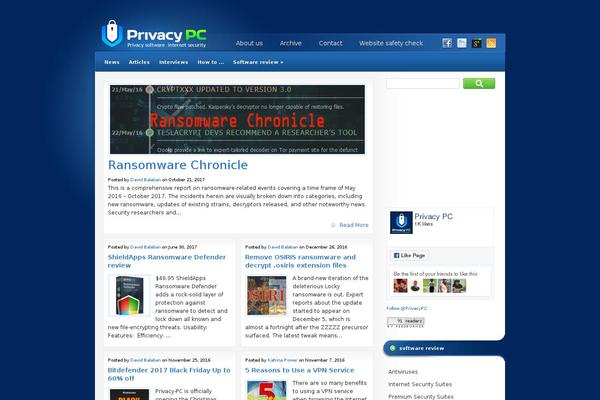The height and width of the screenshot is (400, 600).
Task: Open the Internet Security Suites category
Action: [420, 384]
